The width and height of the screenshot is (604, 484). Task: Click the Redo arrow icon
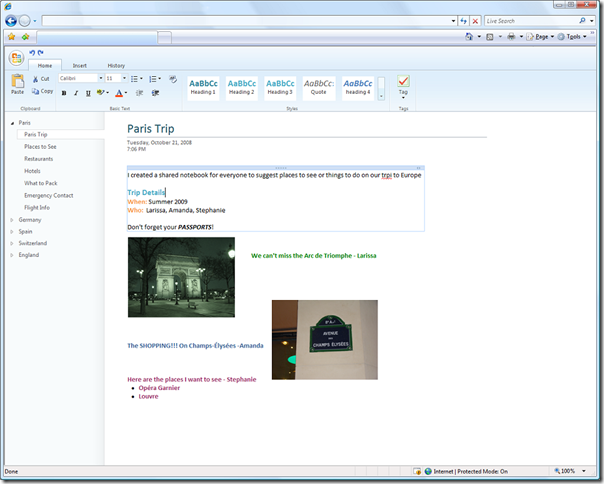coord(40,53)
